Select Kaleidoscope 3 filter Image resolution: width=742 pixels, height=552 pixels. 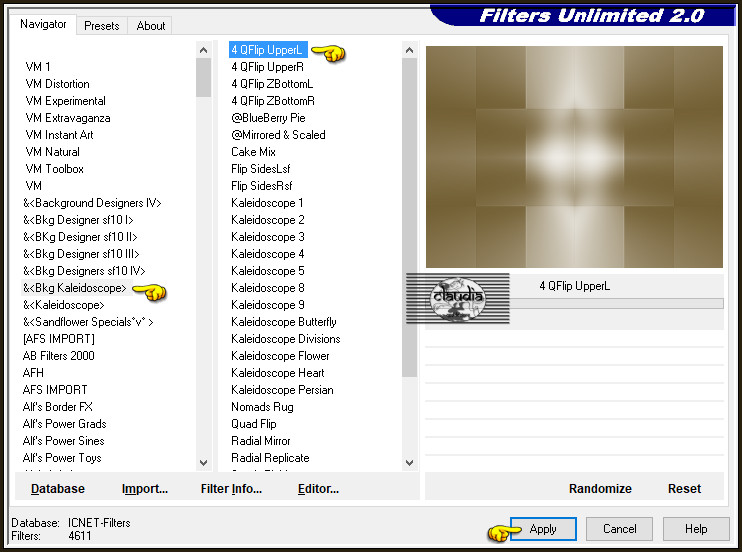[x=268, y=237]
